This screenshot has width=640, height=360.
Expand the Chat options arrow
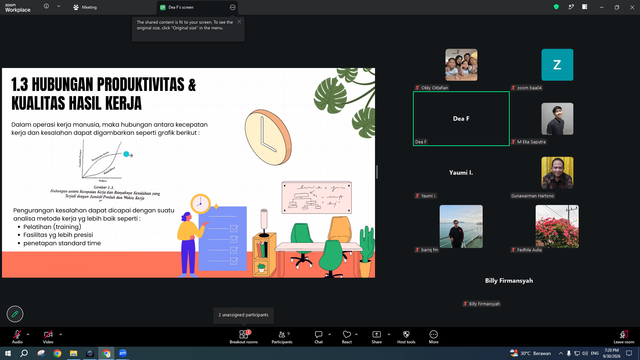329,334
